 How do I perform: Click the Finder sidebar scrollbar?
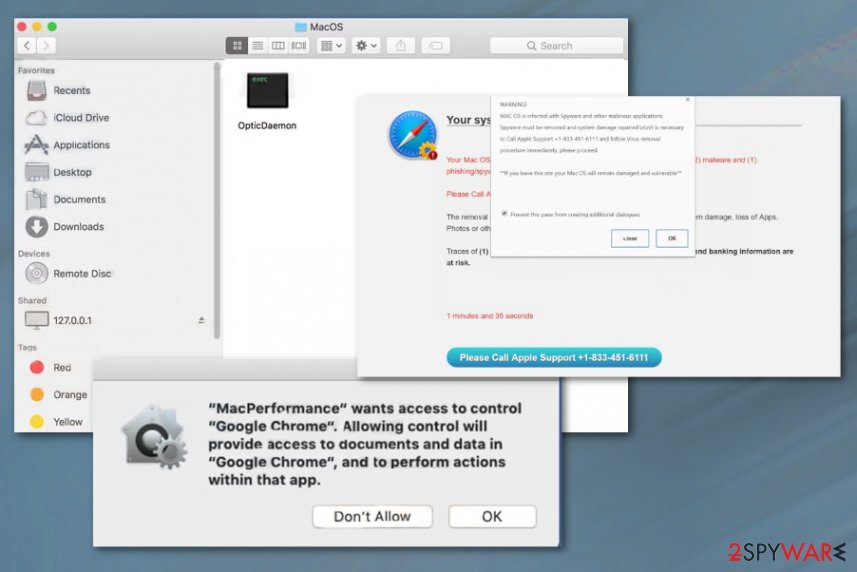(x=217, y=200)
